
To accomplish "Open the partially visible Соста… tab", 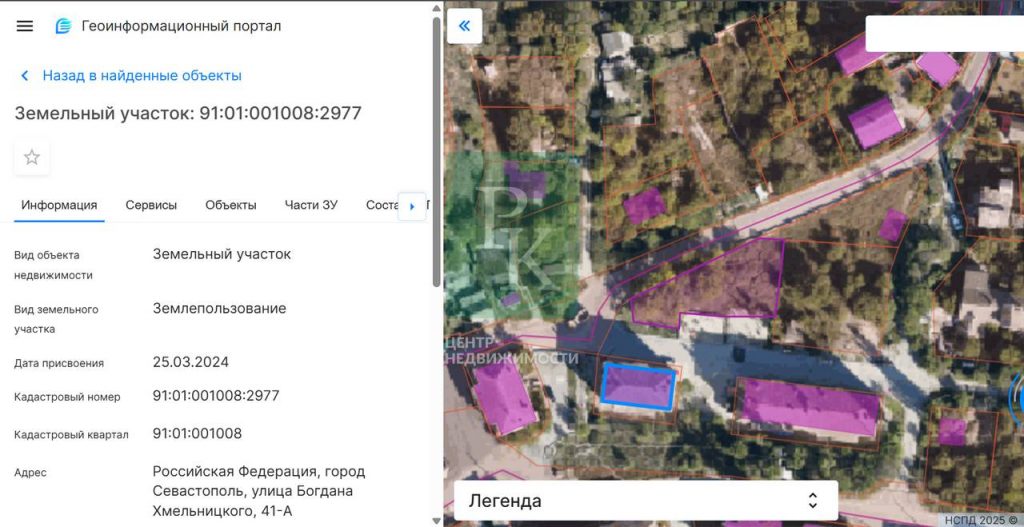I will coord(381,205).
